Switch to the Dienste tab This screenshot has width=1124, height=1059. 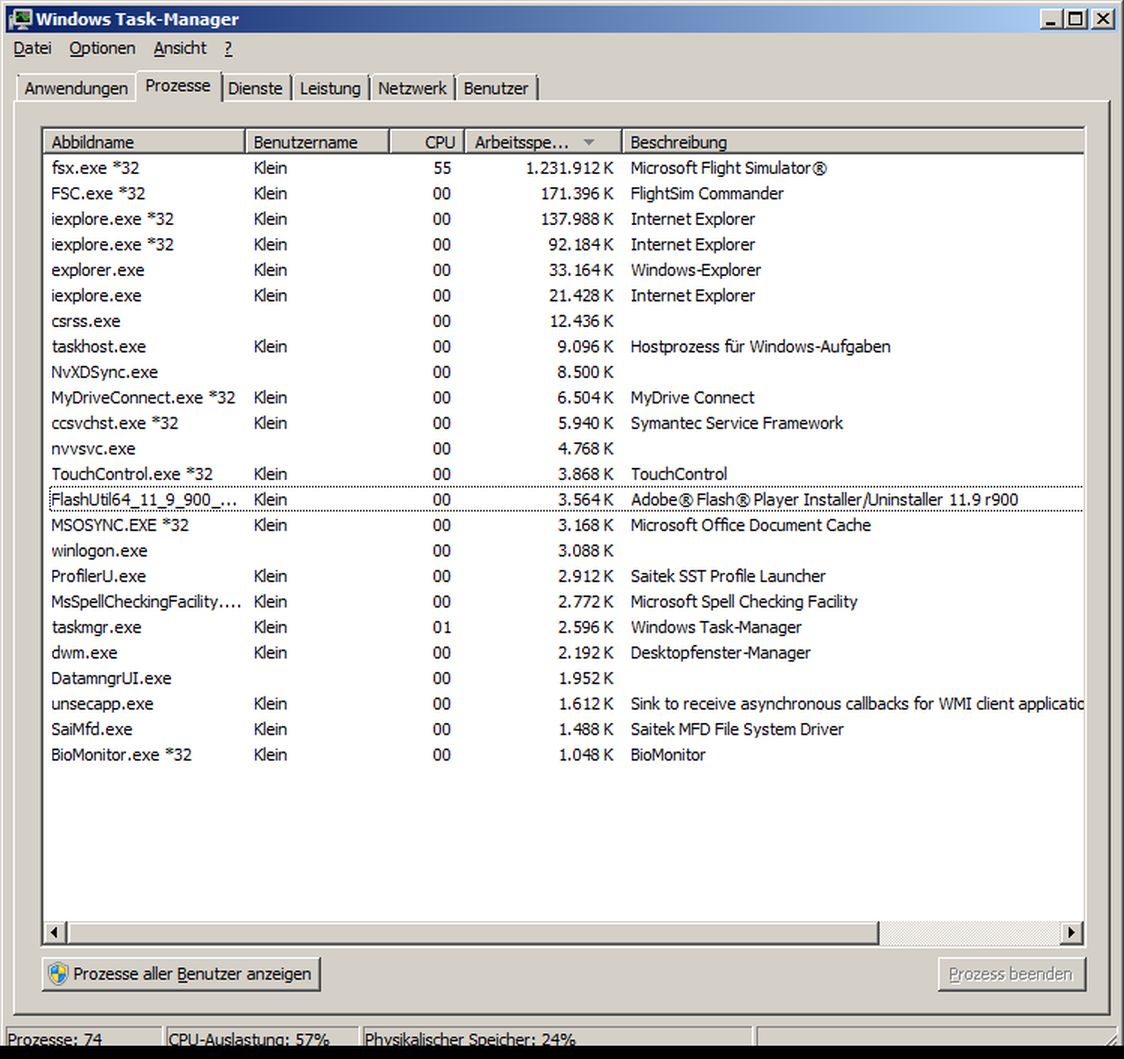pos(255,88)
